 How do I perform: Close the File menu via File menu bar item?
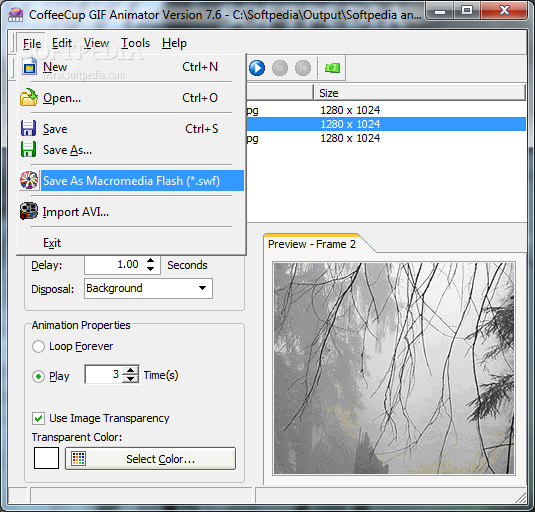tap(32, 43)
